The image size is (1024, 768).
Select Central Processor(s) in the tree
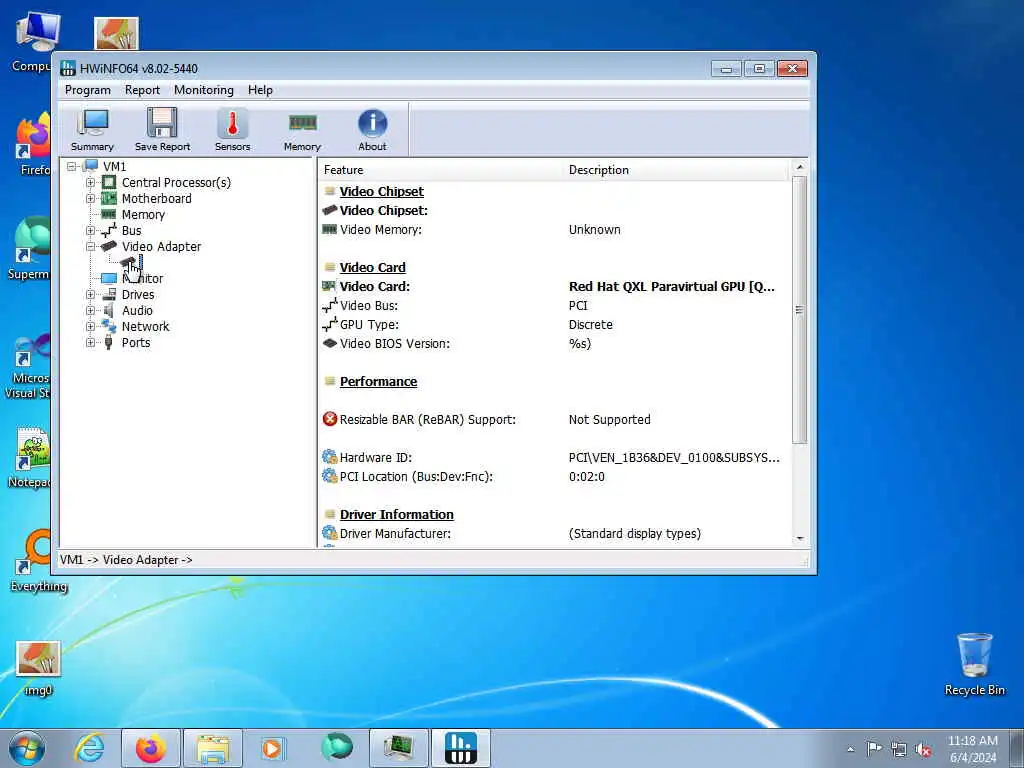pyautogui.click(x=176, y=183)
